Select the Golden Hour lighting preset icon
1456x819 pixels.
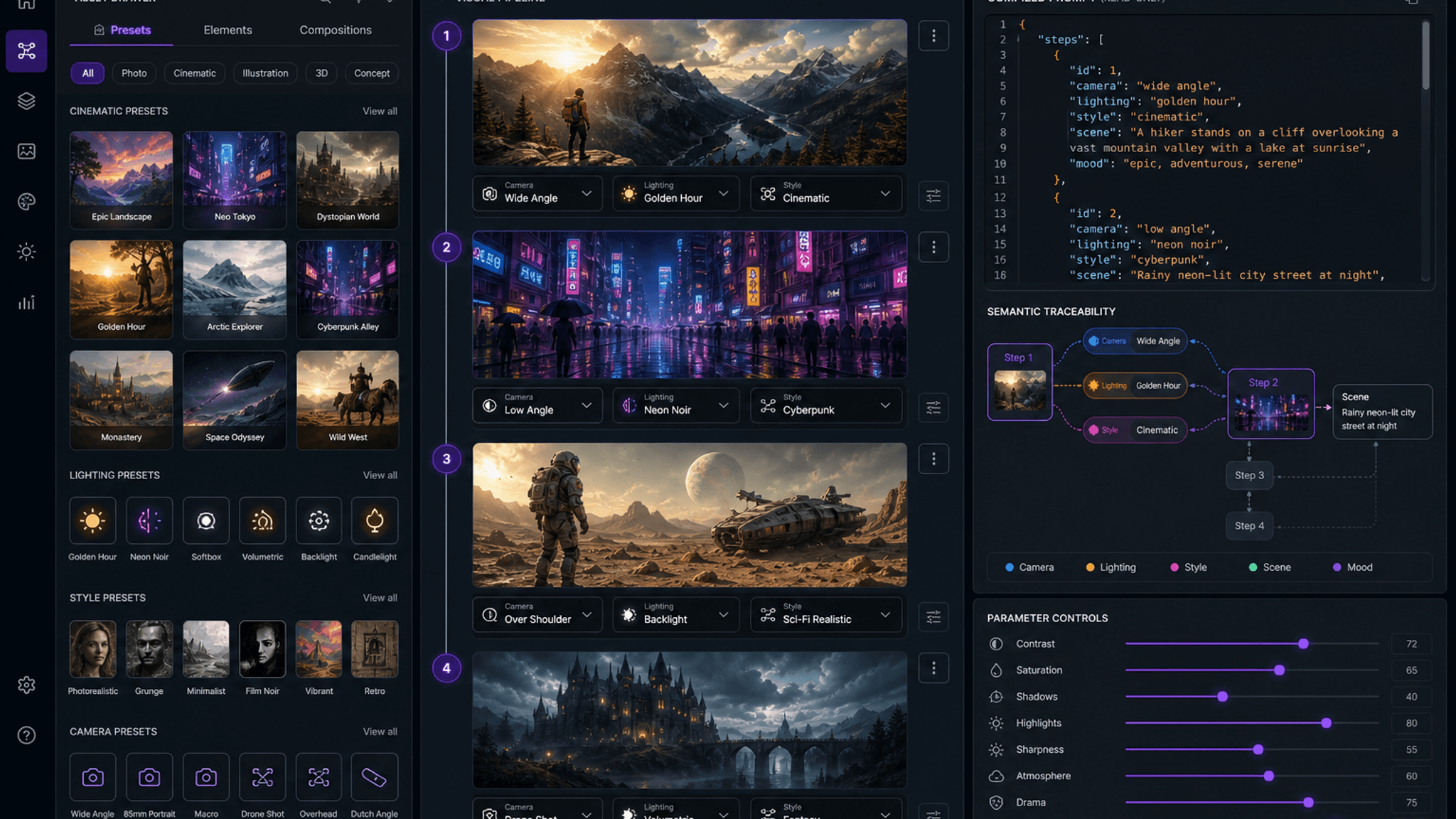(92, 520)
